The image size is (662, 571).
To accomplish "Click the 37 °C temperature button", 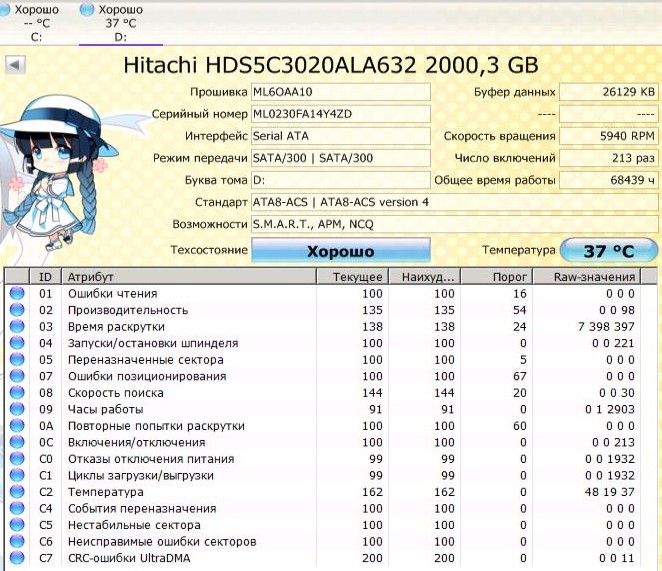I will pyautogui.click(x=608, y=250).
